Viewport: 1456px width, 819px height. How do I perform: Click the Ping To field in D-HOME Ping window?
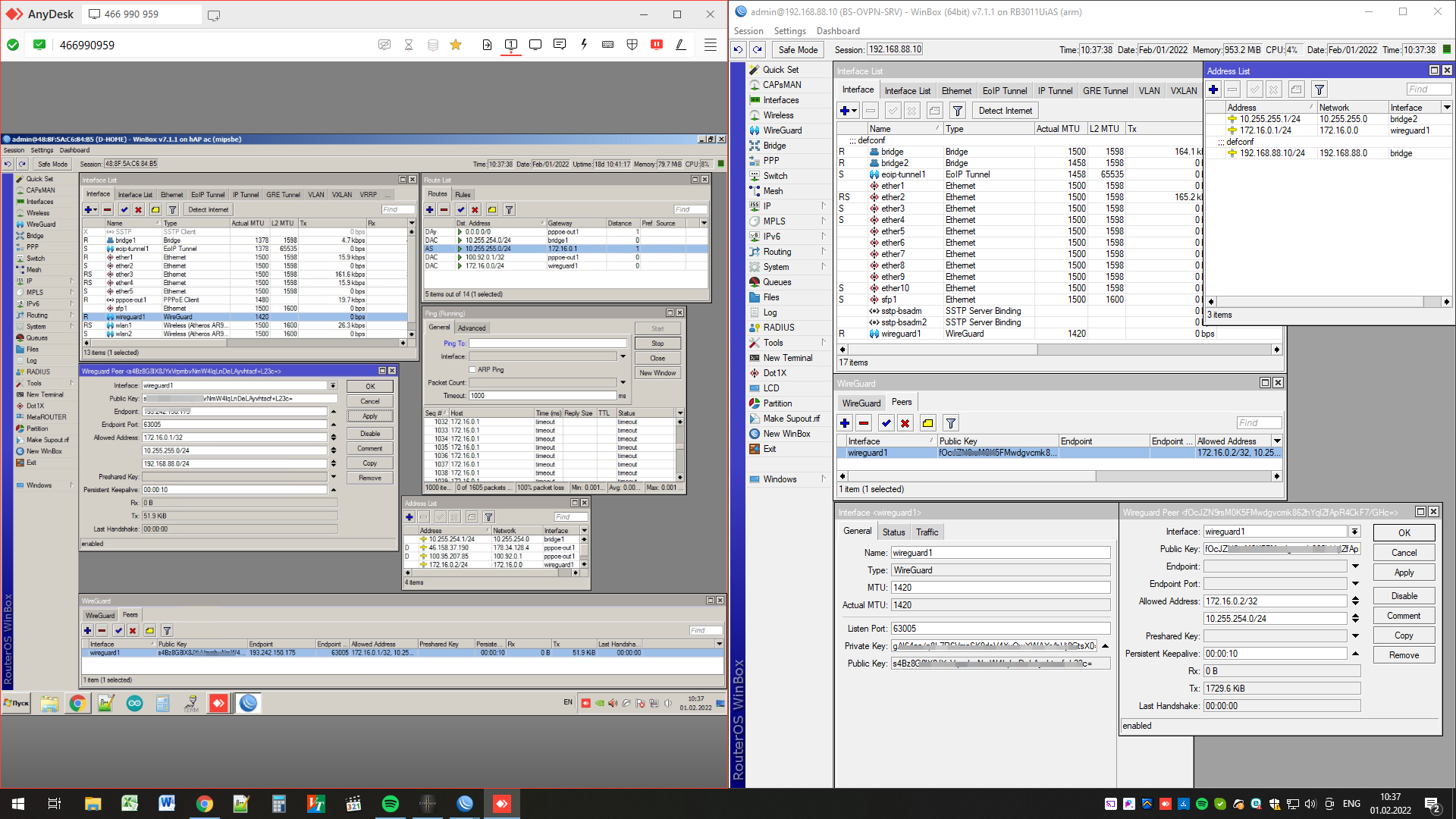pyautogui.click(x=548, y=344)
